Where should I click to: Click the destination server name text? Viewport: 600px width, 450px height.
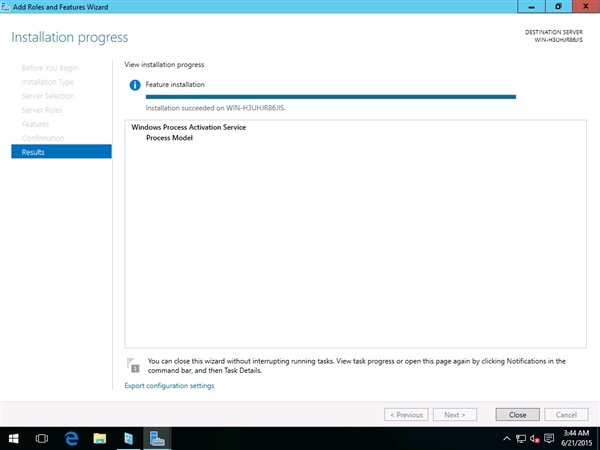click(558, 40)
